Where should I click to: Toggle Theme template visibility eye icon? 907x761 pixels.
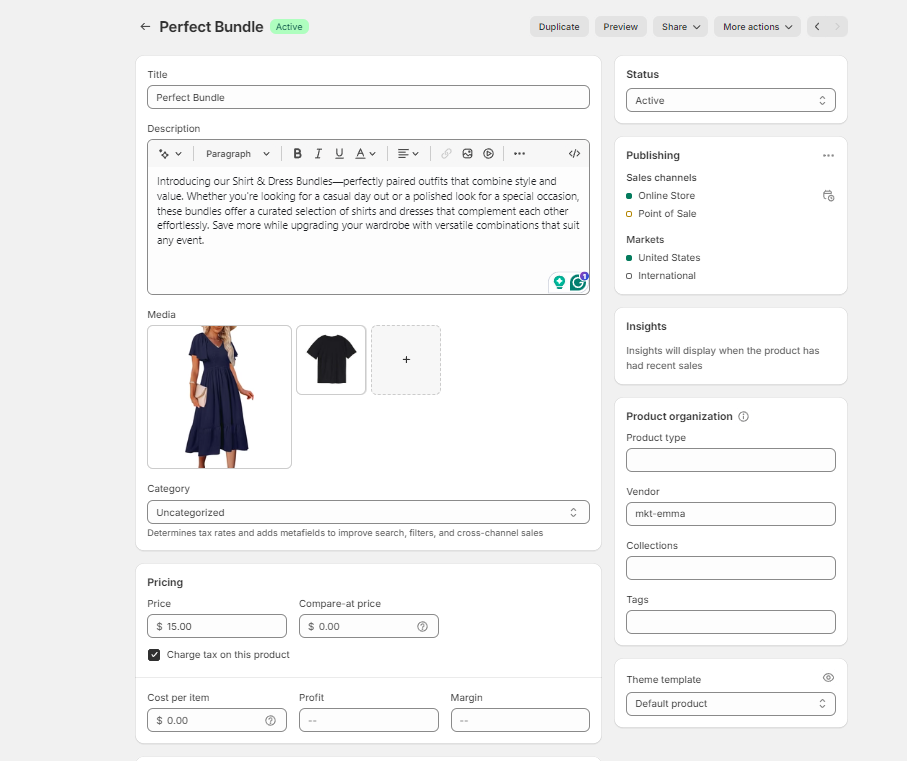pyautogui.click(x=828, y=677)
